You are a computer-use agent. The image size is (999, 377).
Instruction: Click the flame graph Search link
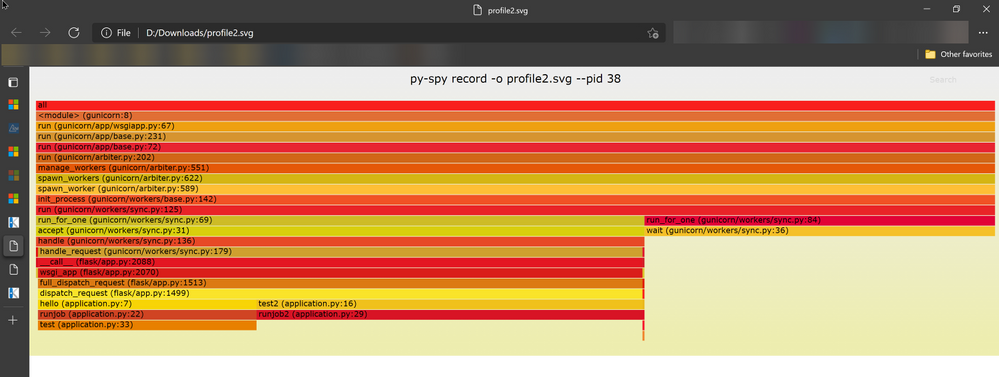click(943, 80)
